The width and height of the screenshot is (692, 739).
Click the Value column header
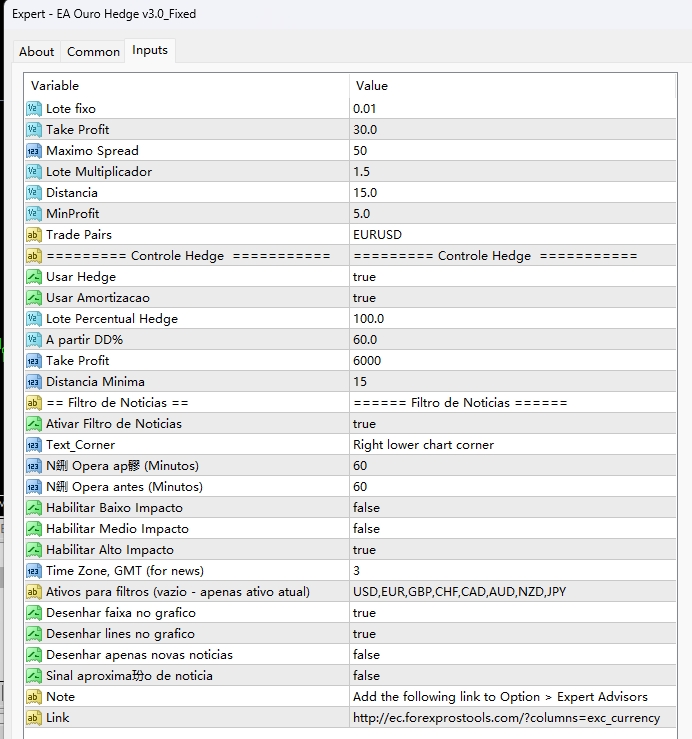tap(510, 86)
